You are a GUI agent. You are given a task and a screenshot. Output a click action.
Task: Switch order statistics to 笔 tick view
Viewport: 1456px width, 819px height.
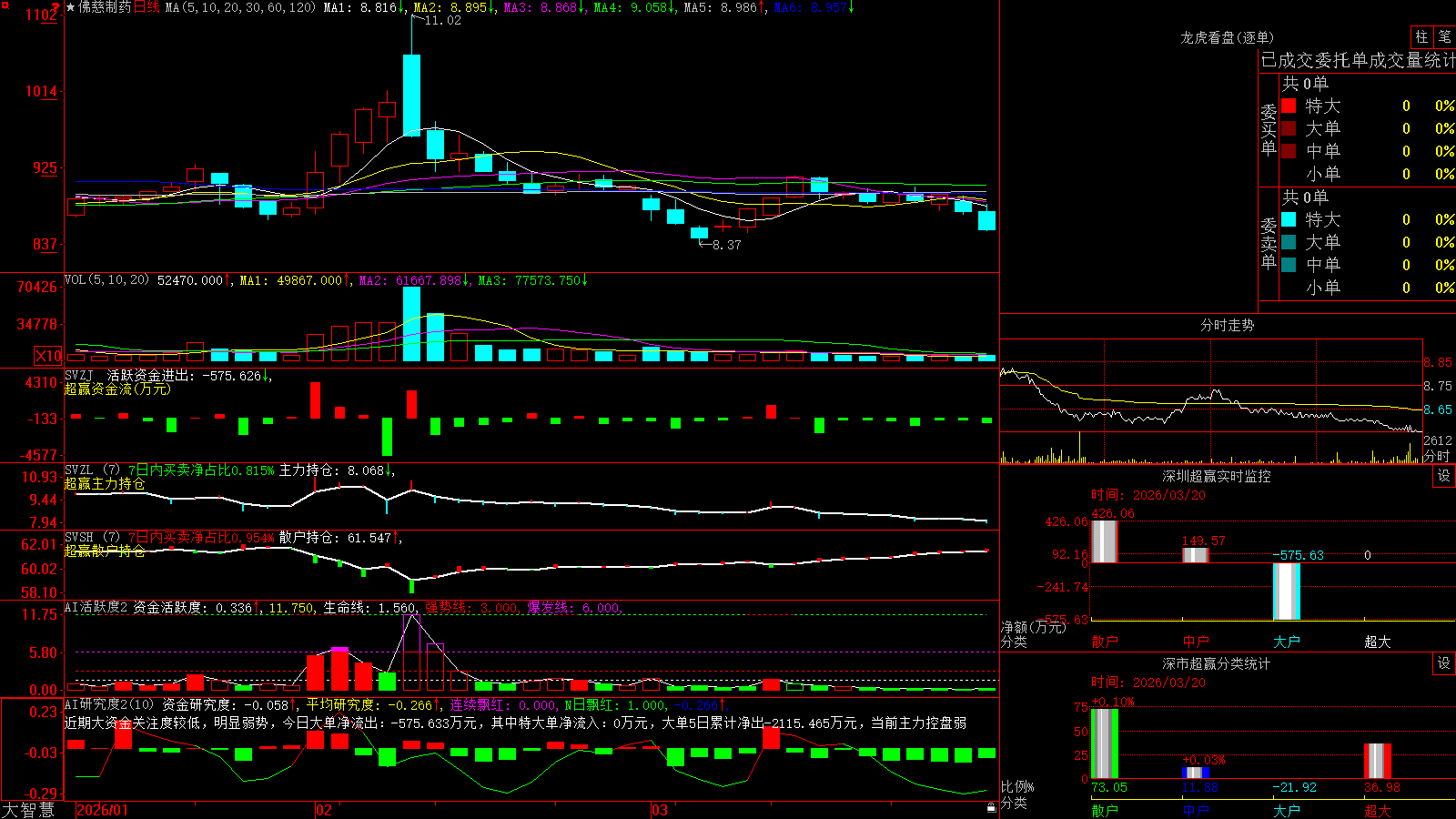tap(1444, 37)
